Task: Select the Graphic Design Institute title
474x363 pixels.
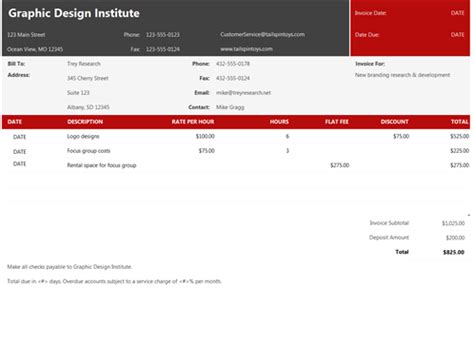Action: coord(74,13)
